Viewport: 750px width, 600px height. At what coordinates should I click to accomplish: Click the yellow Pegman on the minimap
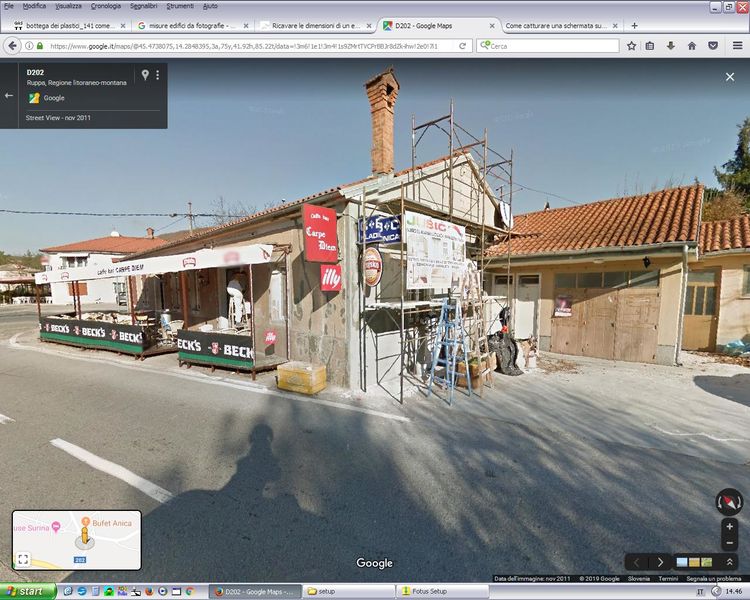(85, 535)
